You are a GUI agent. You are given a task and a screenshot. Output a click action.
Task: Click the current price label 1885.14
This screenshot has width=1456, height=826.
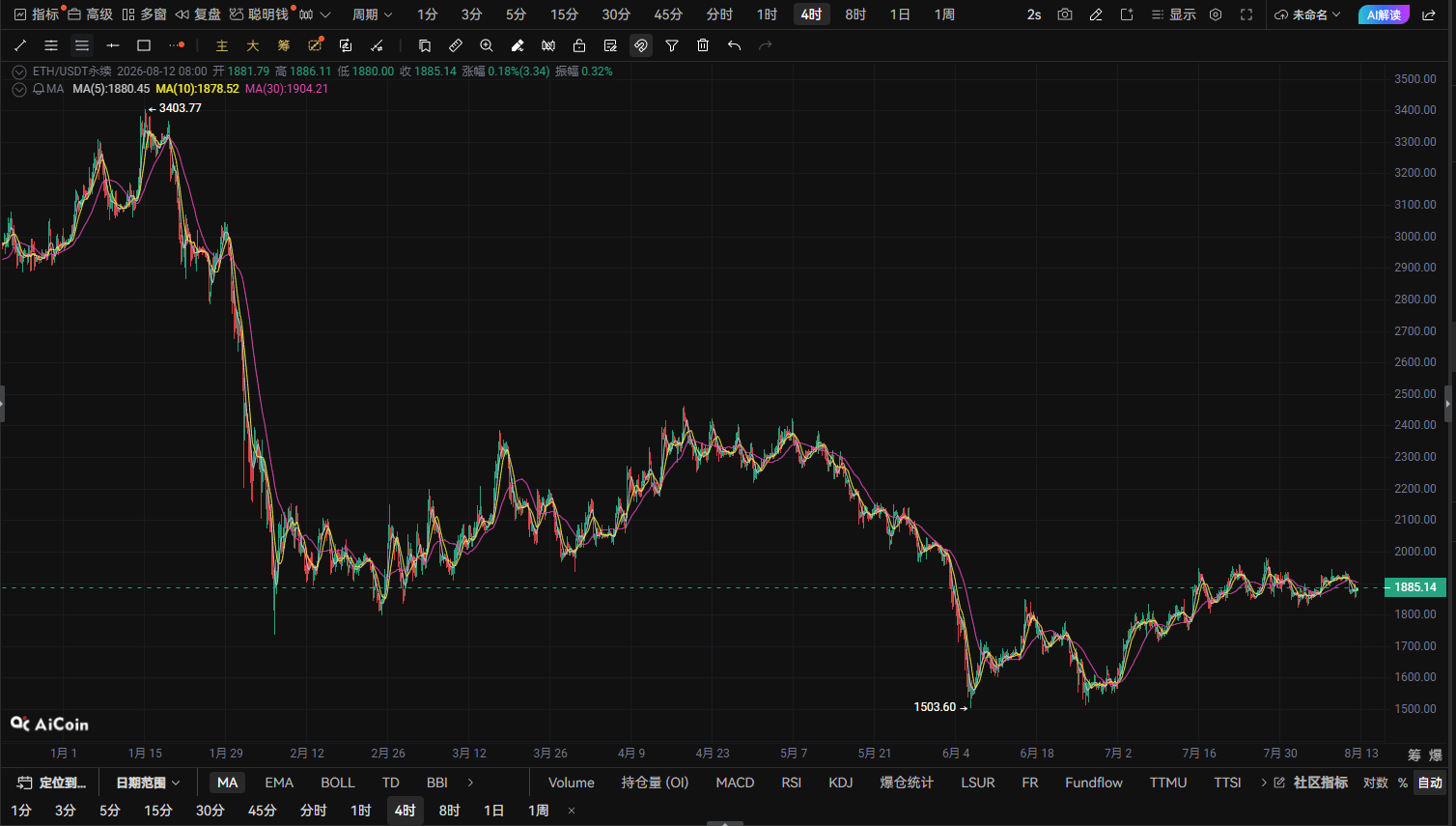click(x=1415, y=587)
